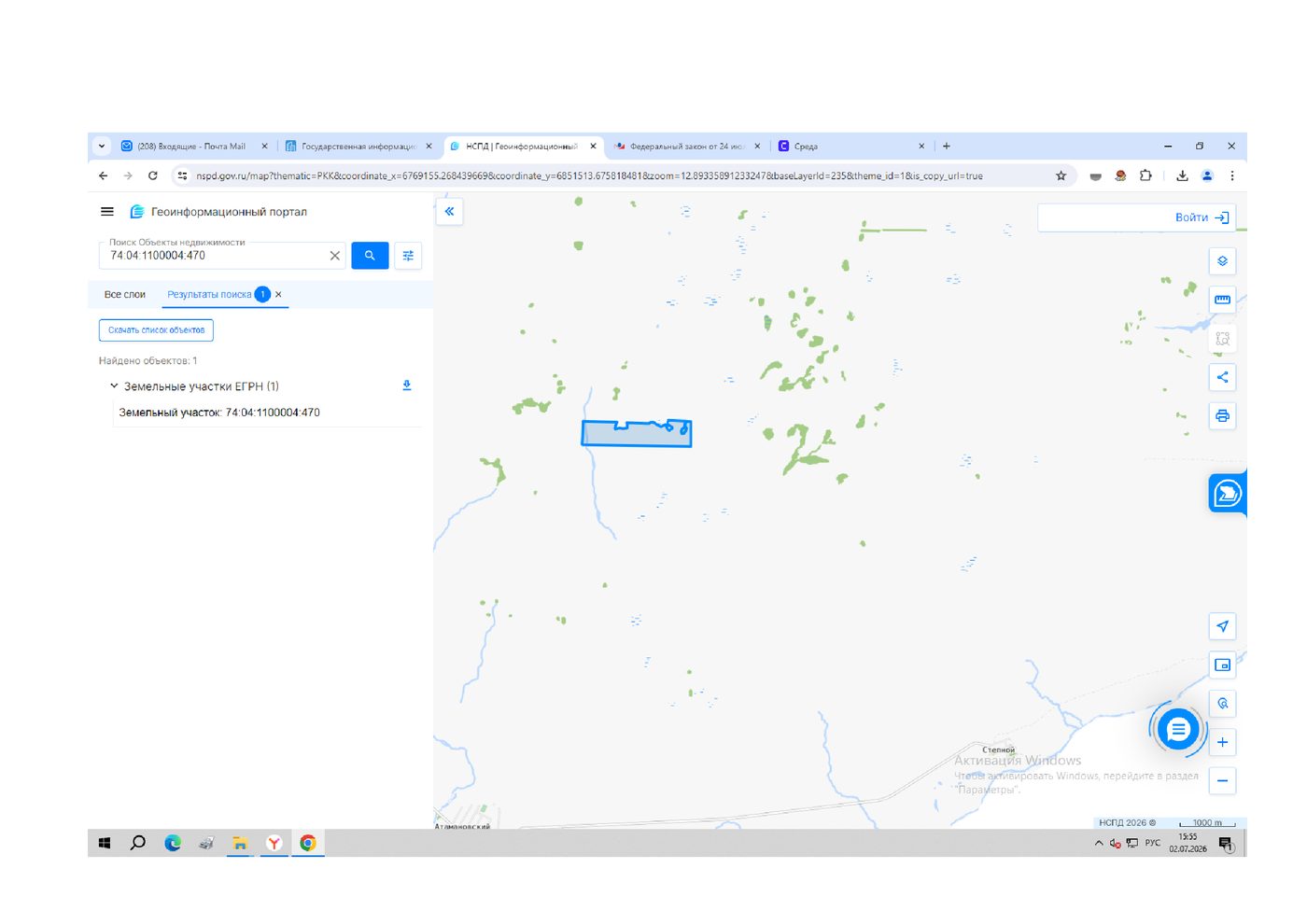Open Chrome downloads
Viewport: 1307px width, 924px height.
click(1182, 175)
